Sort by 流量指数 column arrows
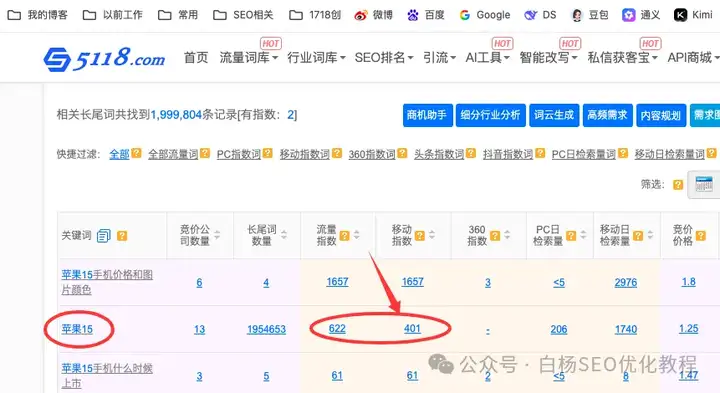The height and width of the screenshot is (393, 720). [357, 235]
